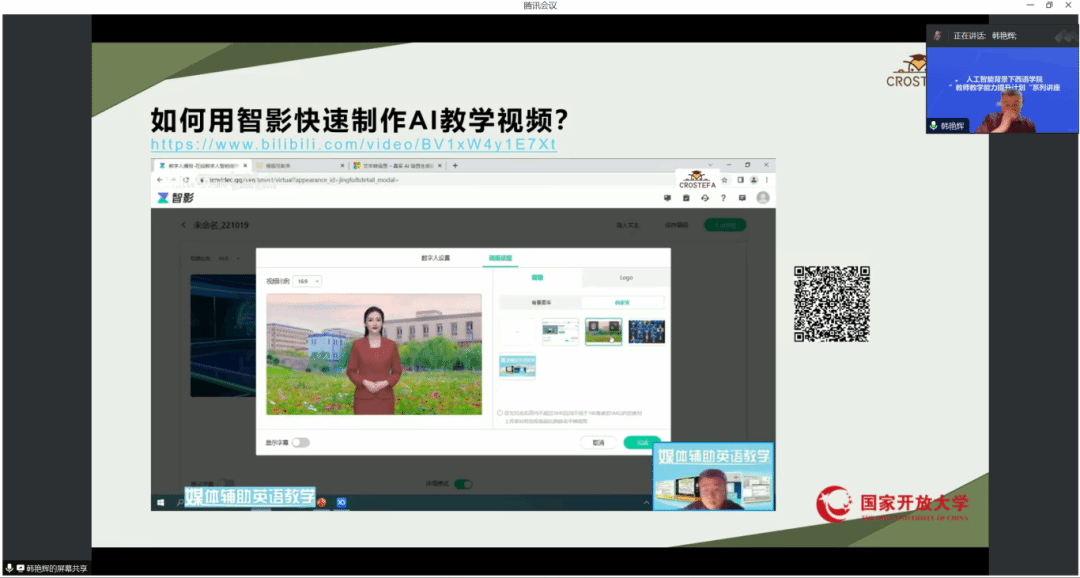Click the browser reload icon
The height and width of the screenshot is (578, 1080).
186,180
